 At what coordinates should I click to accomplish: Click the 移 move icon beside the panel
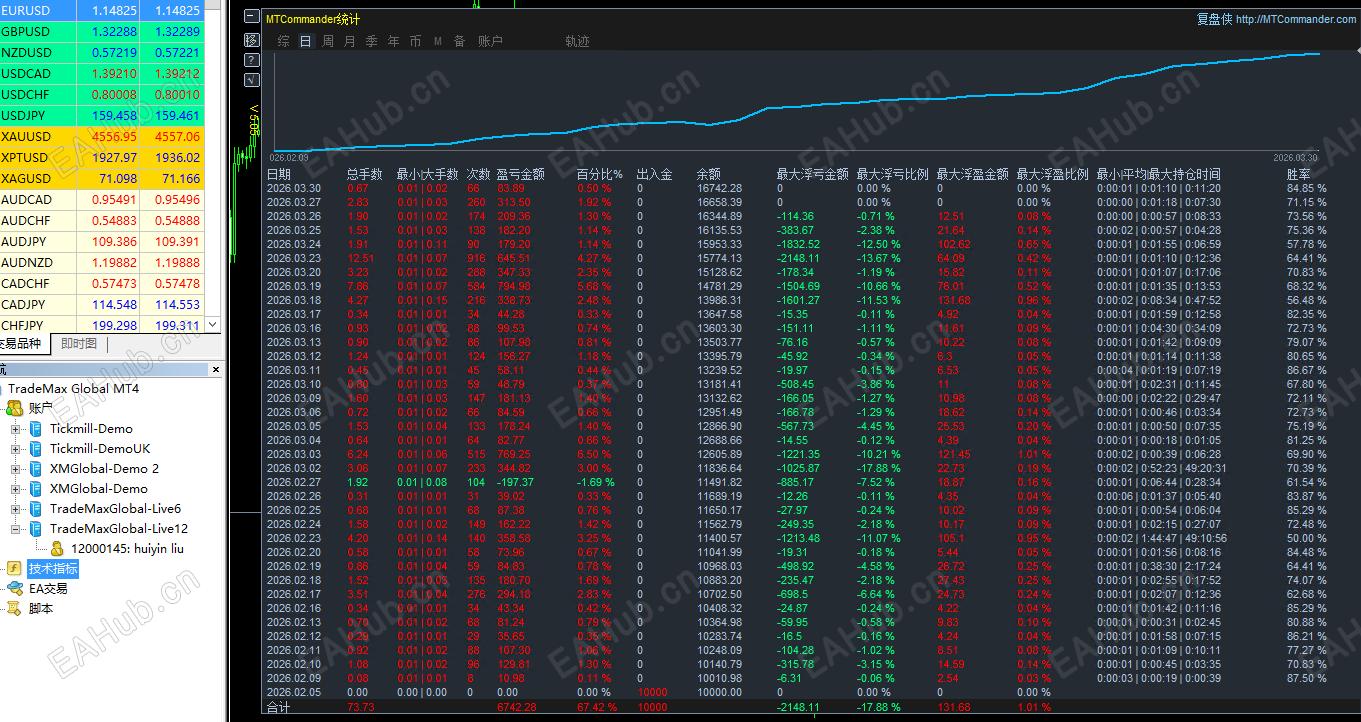tap(252, 40)
